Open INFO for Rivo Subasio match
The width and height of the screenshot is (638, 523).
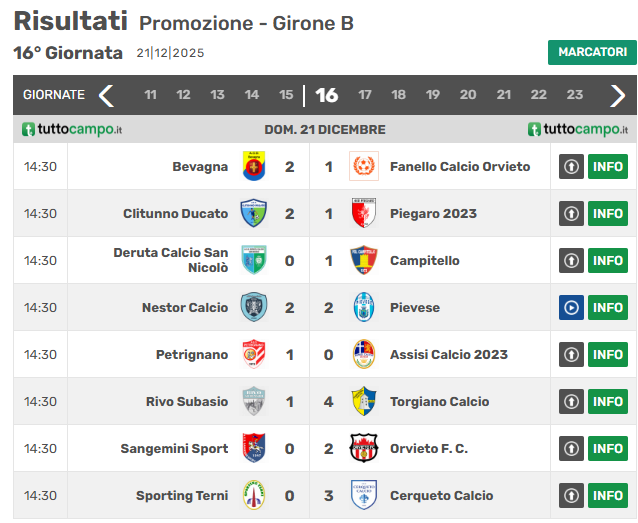click(x=607, y=401)
